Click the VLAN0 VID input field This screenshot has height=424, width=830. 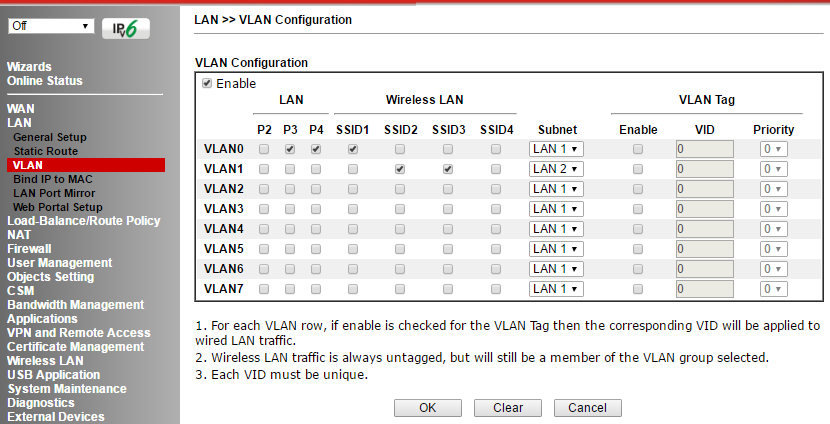tap(704, 149)
